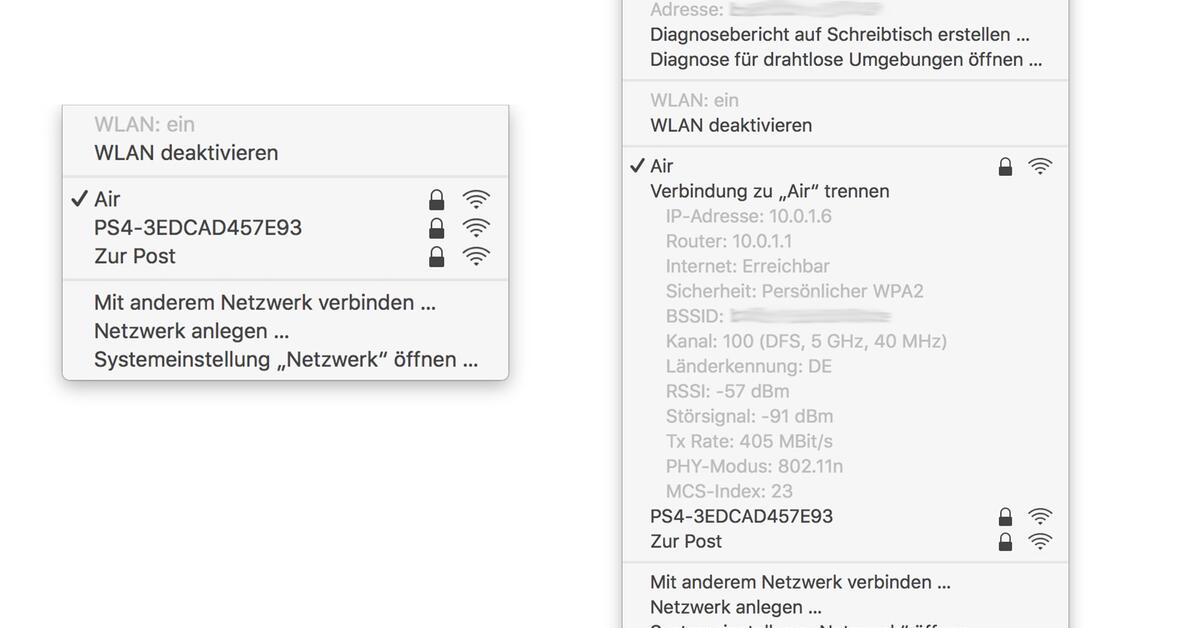Disable WLAN via "WLAN deaktivieren" in left menu
1200x628 pixels.
click(x=177, y=152)
